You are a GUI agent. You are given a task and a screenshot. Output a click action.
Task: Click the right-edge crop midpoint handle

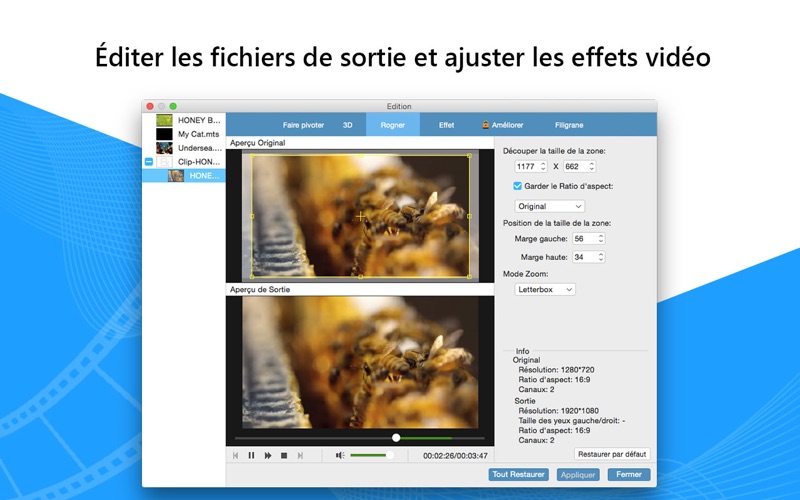[469, 216]
